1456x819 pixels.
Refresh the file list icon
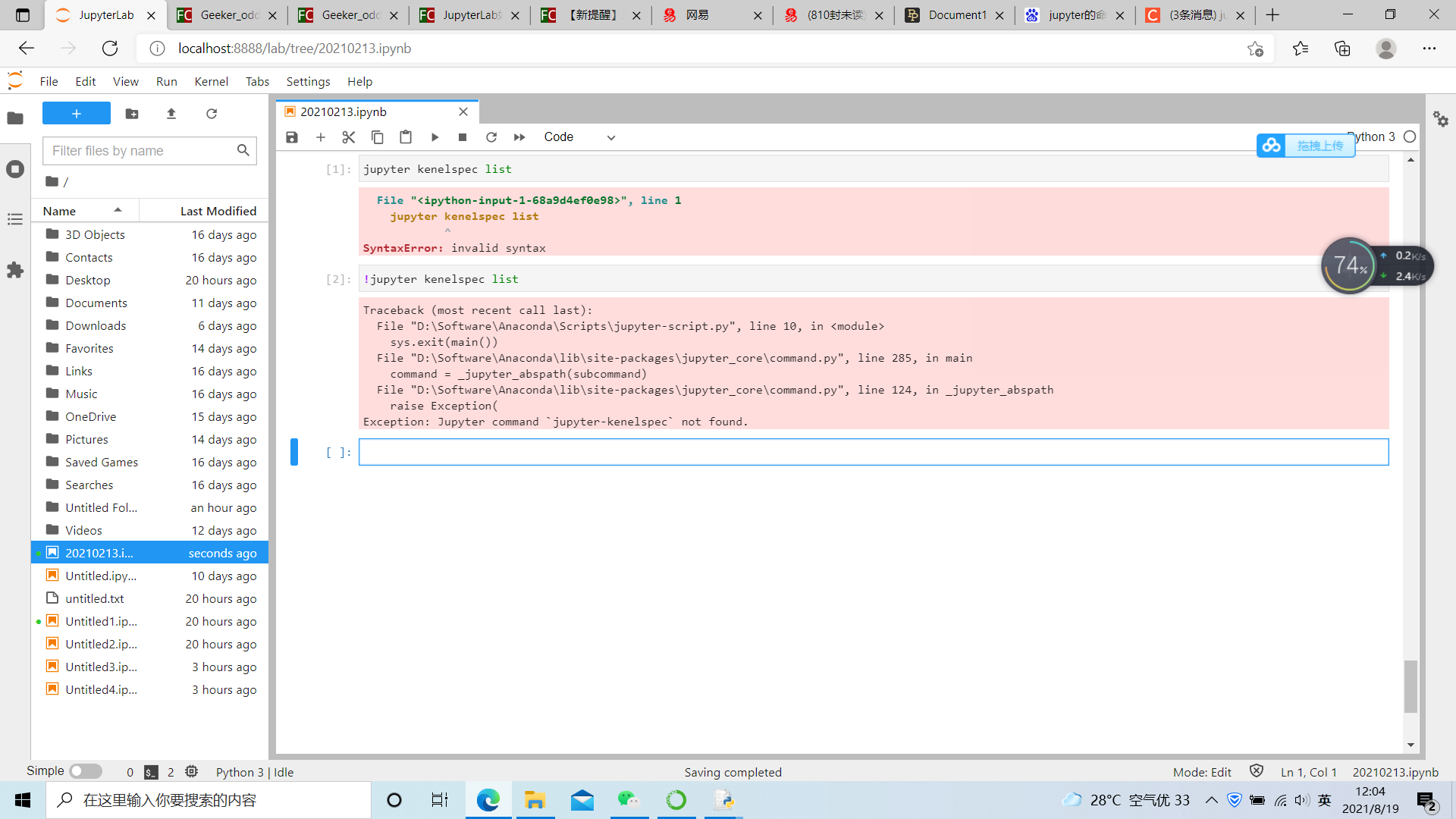coord(212,114)
